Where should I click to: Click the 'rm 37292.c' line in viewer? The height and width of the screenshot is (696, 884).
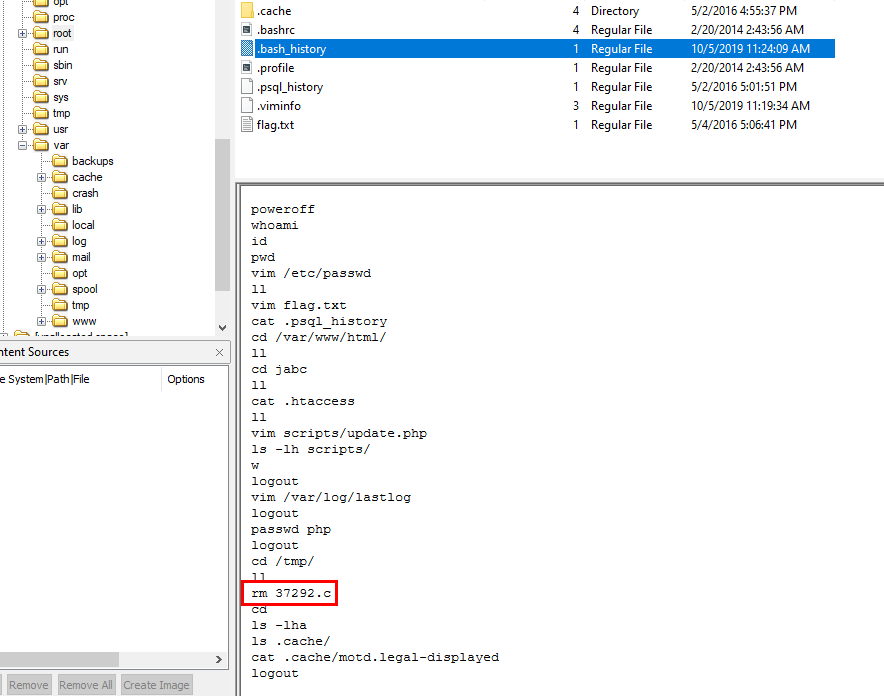pyautogui.click(x=291, y=593)
